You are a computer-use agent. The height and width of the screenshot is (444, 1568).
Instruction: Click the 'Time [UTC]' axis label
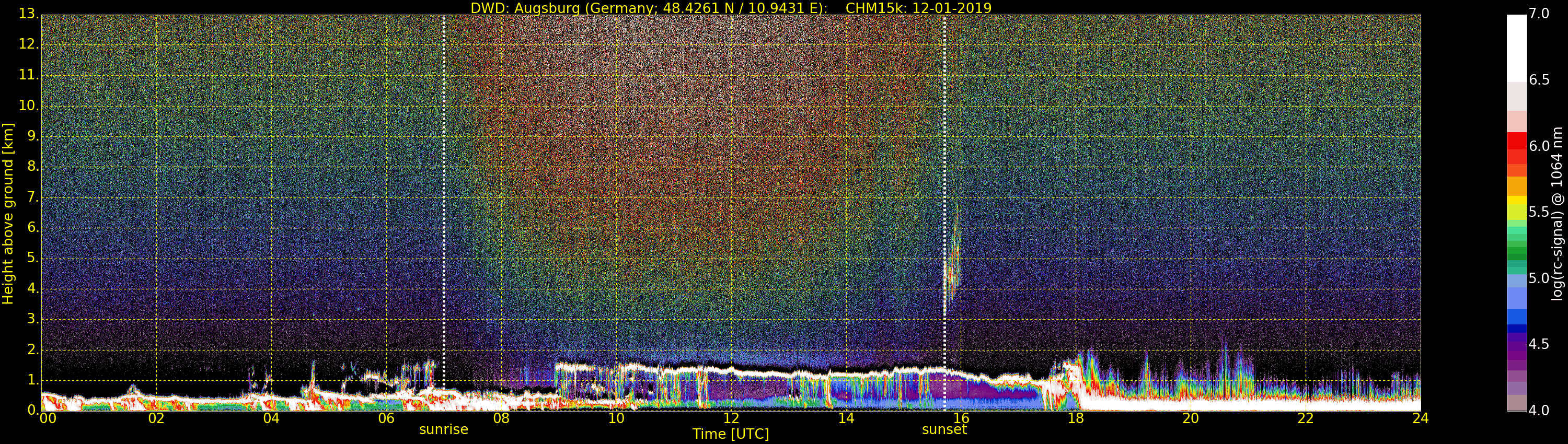click(x=731, y=434)
